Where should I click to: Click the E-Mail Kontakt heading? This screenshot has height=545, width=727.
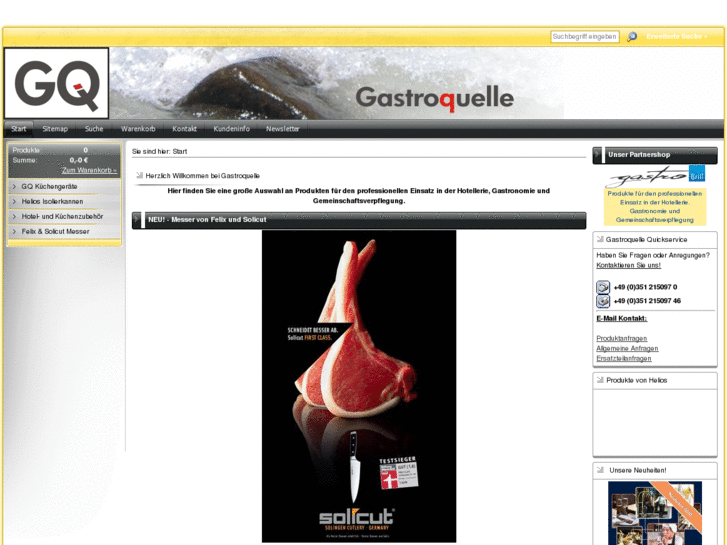pyautogui.click(x=621, y=318)
